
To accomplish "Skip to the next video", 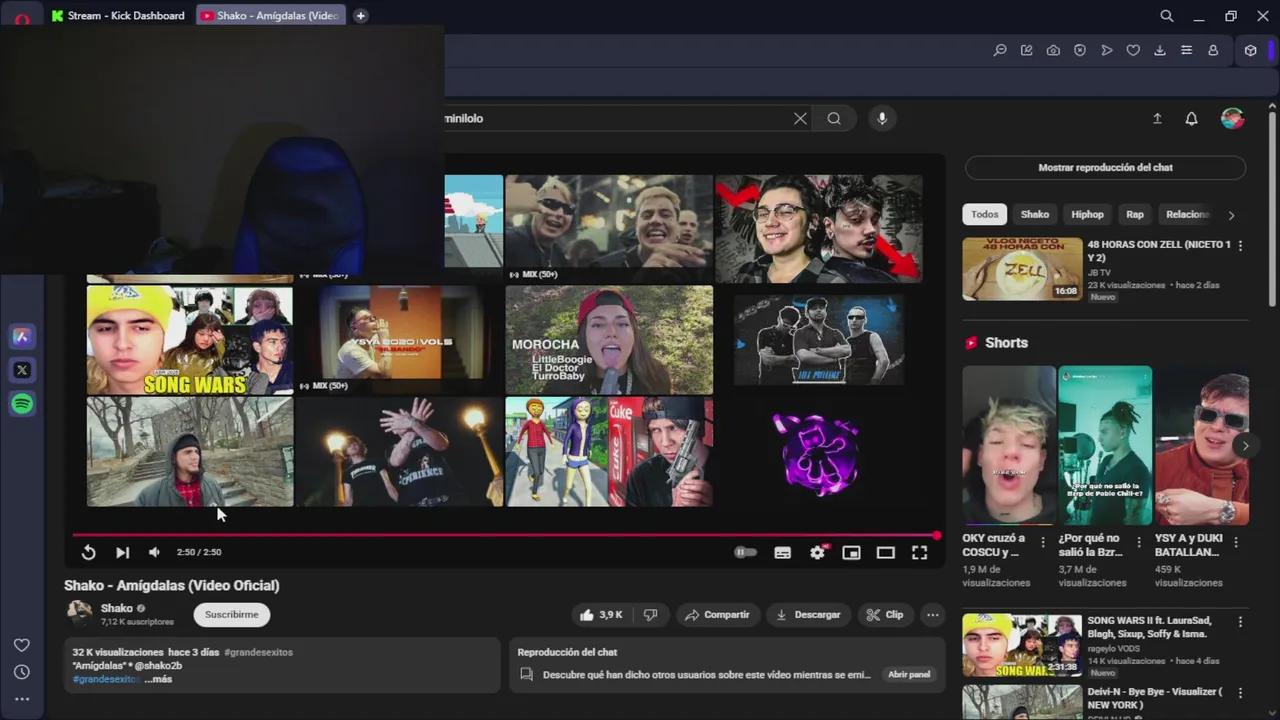I will pos(122,551).
